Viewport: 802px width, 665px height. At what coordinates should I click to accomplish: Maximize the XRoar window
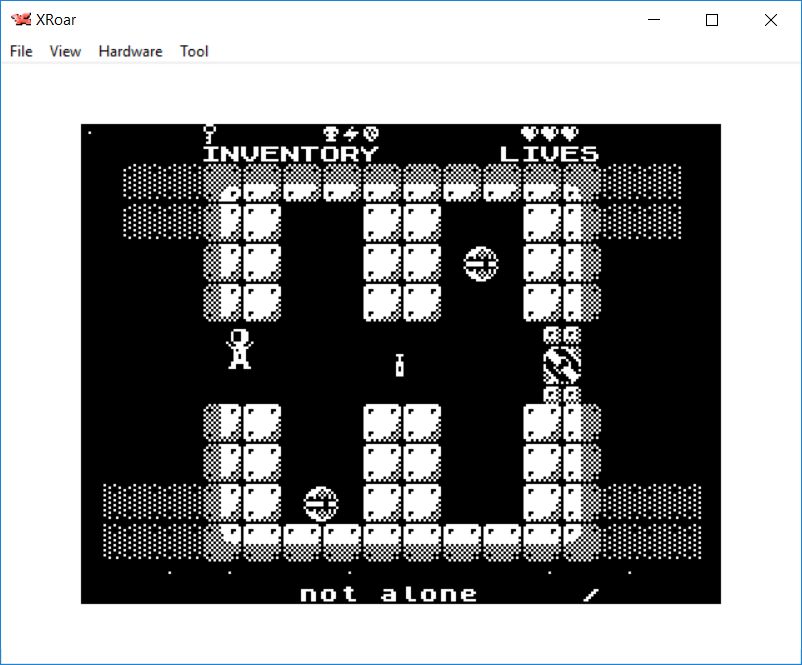[x=712, y=20]
